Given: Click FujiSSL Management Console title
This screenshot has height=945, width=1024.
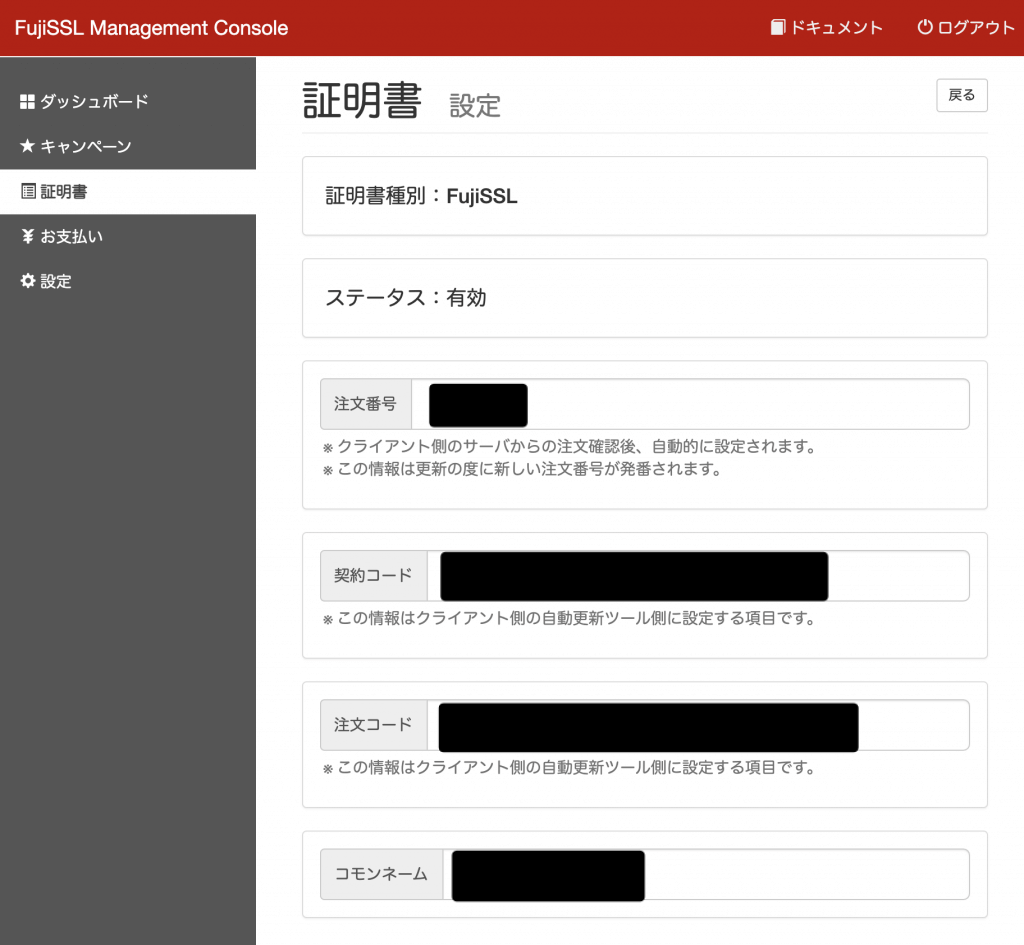Looking at the screenshot, I should coord(152,28).
